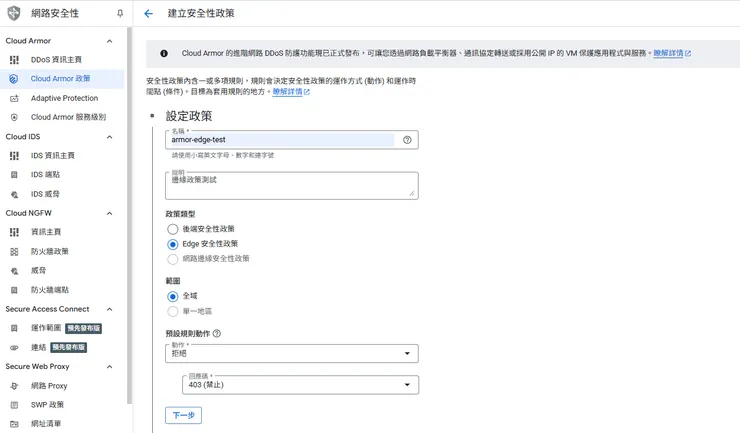Open banner's 瞭解詳情 link about DDoS
740x433 pixels.
pyautogui.click(x=672, y=53)
